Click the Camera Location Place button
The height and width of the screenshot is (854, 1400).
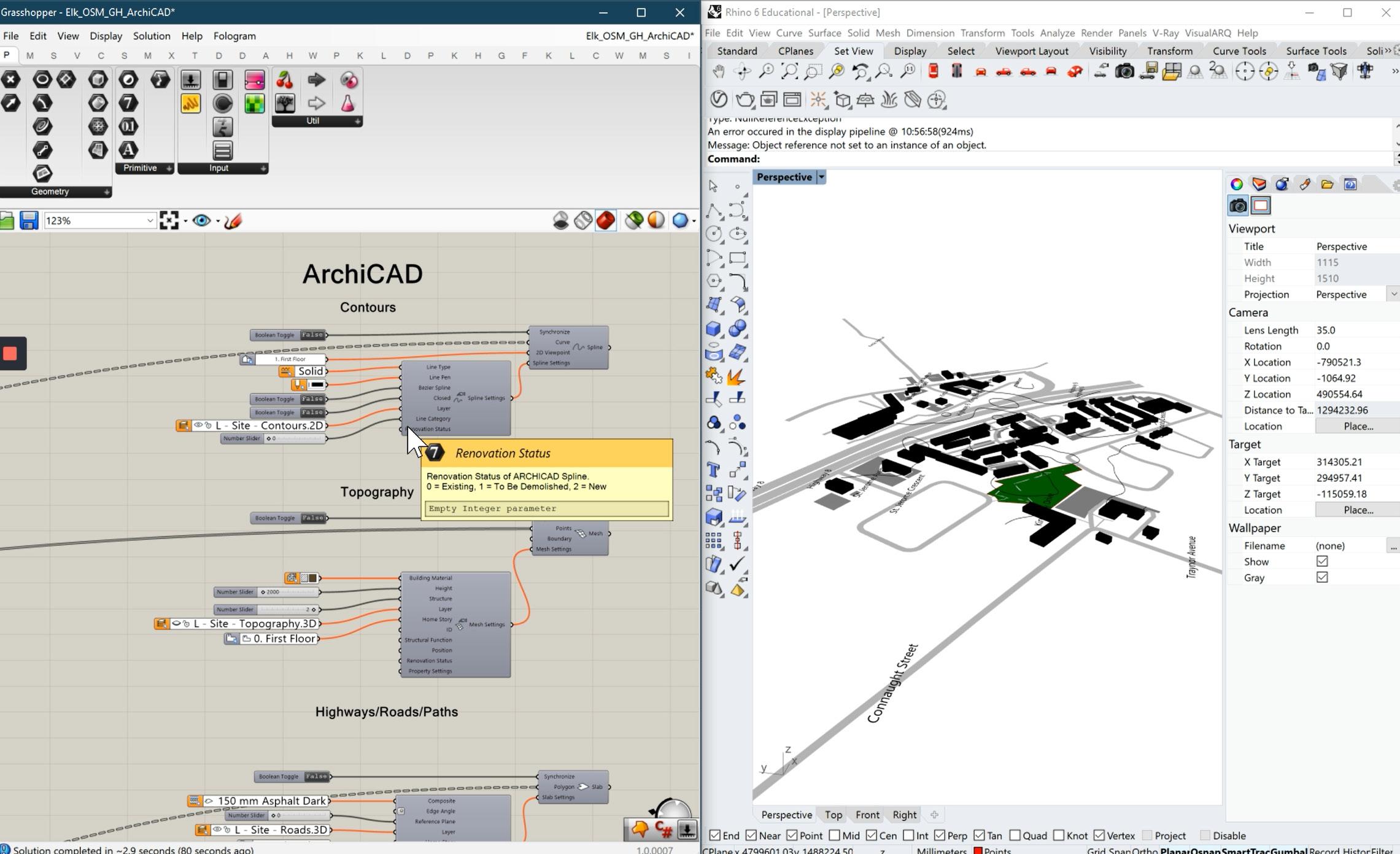pyautogui.click(x=1358, y=426)
